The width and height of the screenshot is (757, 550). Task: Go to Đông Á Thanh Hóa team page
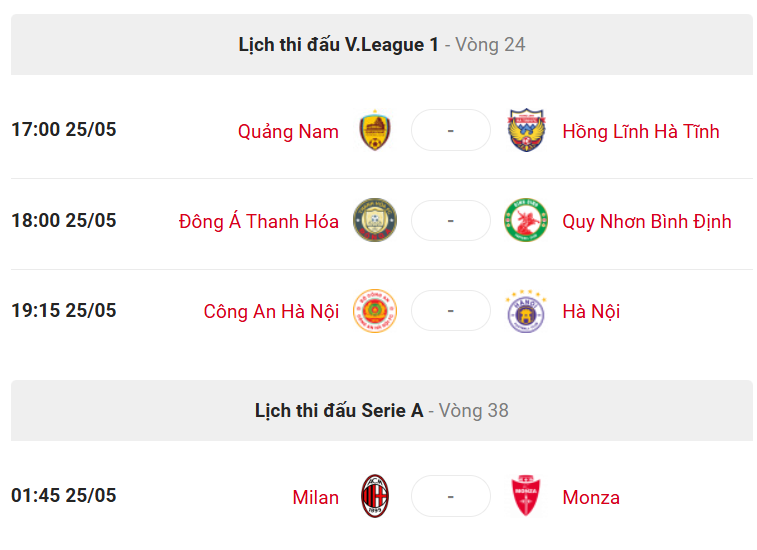(x=259, y=222)
